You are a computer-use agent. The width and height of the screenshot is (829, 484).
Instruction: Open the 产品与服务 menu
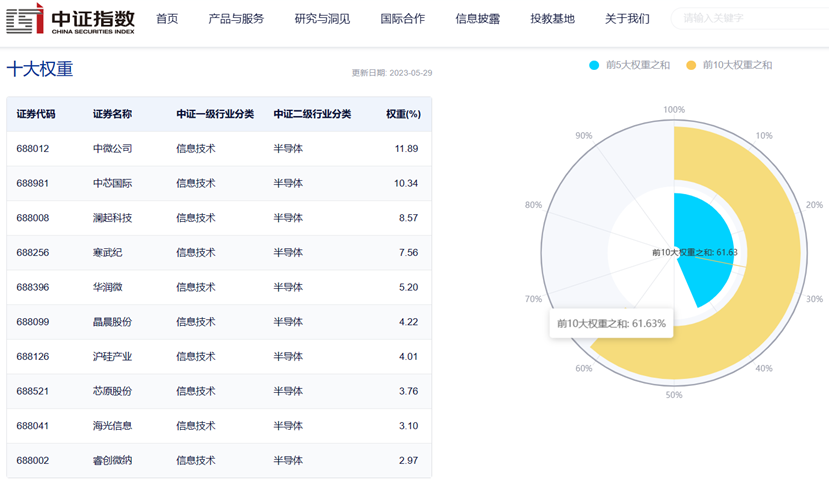[x=236, y=19]
